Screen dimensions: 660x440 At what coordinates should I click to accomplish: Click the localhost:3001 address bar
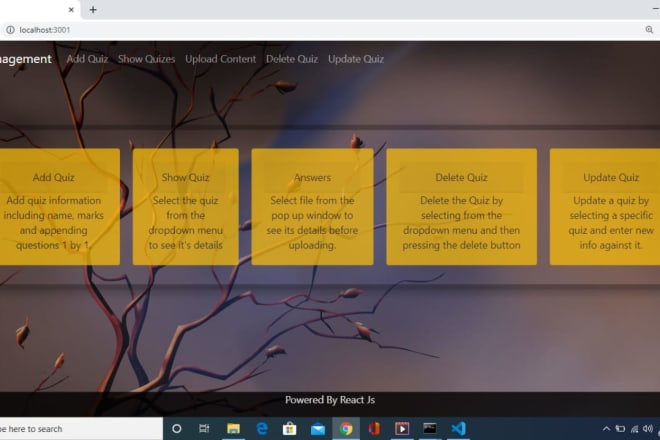[x=328, y=30]
